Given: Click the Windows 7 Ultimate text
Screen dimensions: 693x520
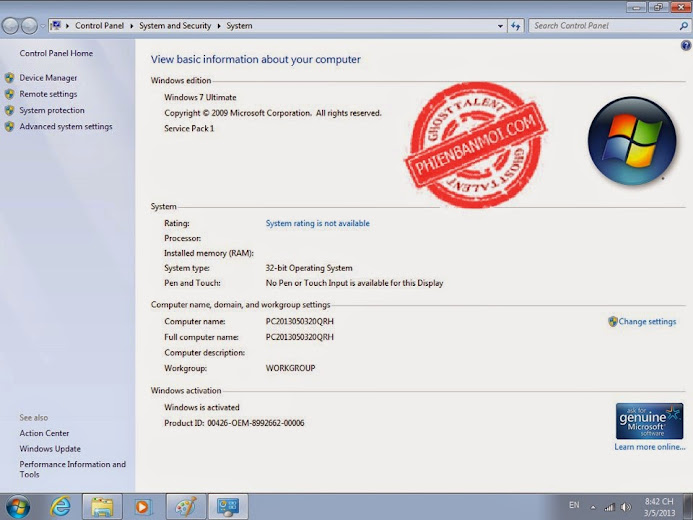Looking at the screenshot, I should (200, 97).
